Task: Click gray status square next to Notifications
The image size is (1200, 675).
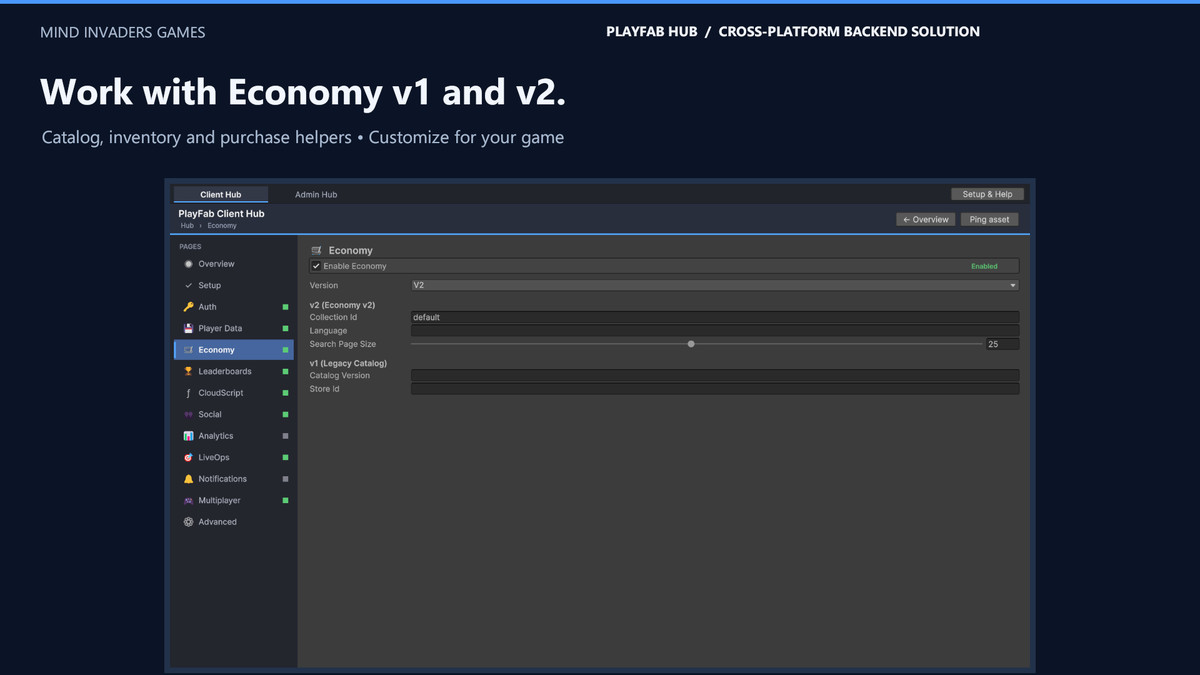Action: point(285,479)
